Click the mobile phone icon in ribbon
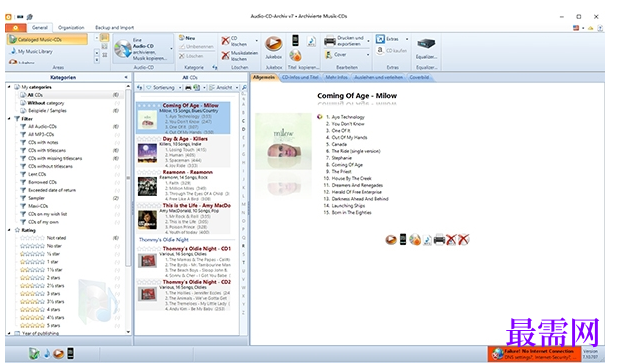 pyautogui.click(x=295, y=41)
